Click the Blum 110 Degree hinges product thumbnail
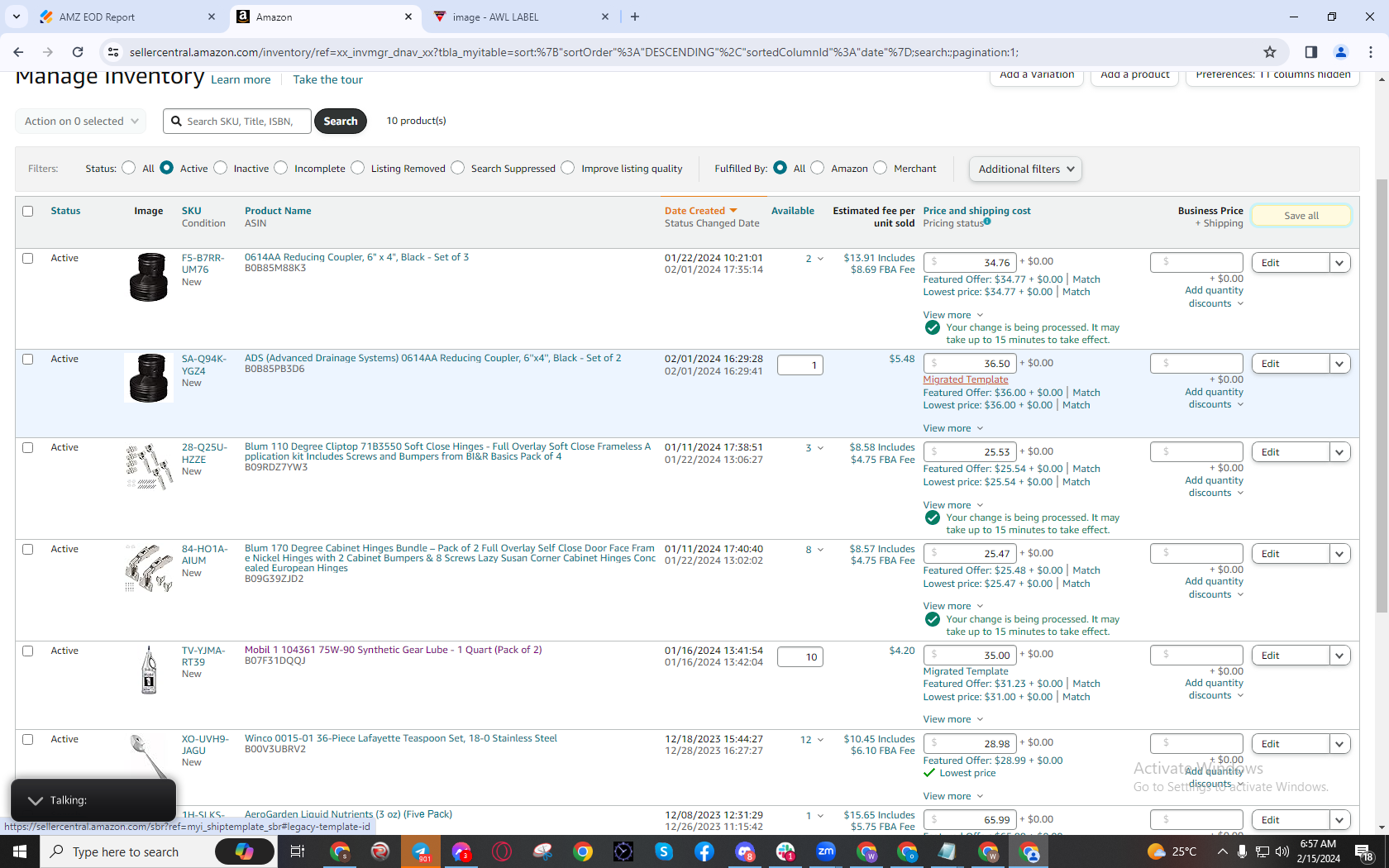Viewport: 1389px width, 868px height. [150, 467]
